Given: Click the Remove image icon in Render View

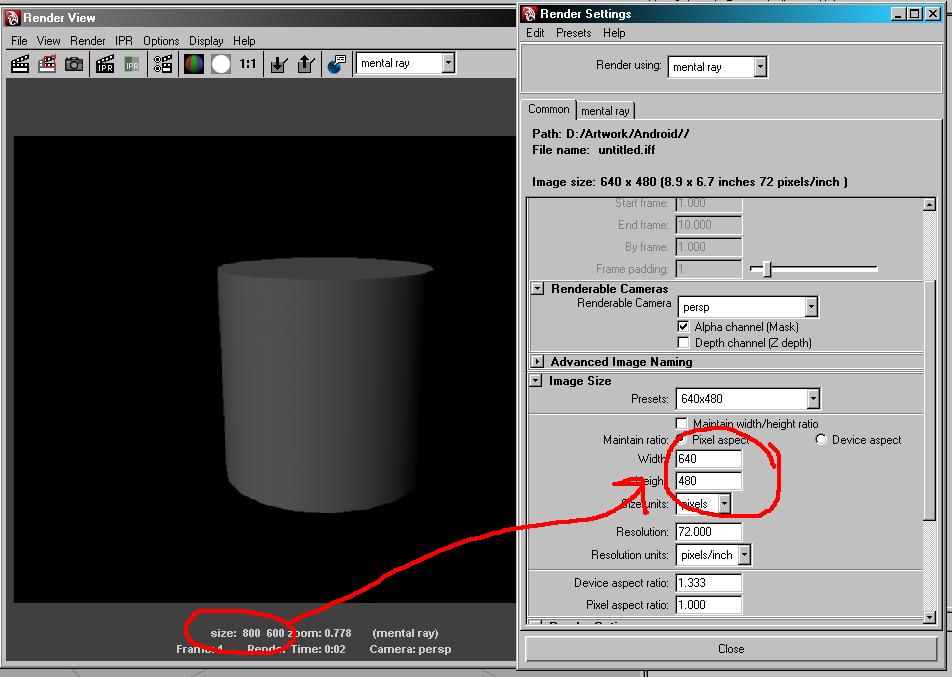Looking at the screenshot, I should 306,64.
